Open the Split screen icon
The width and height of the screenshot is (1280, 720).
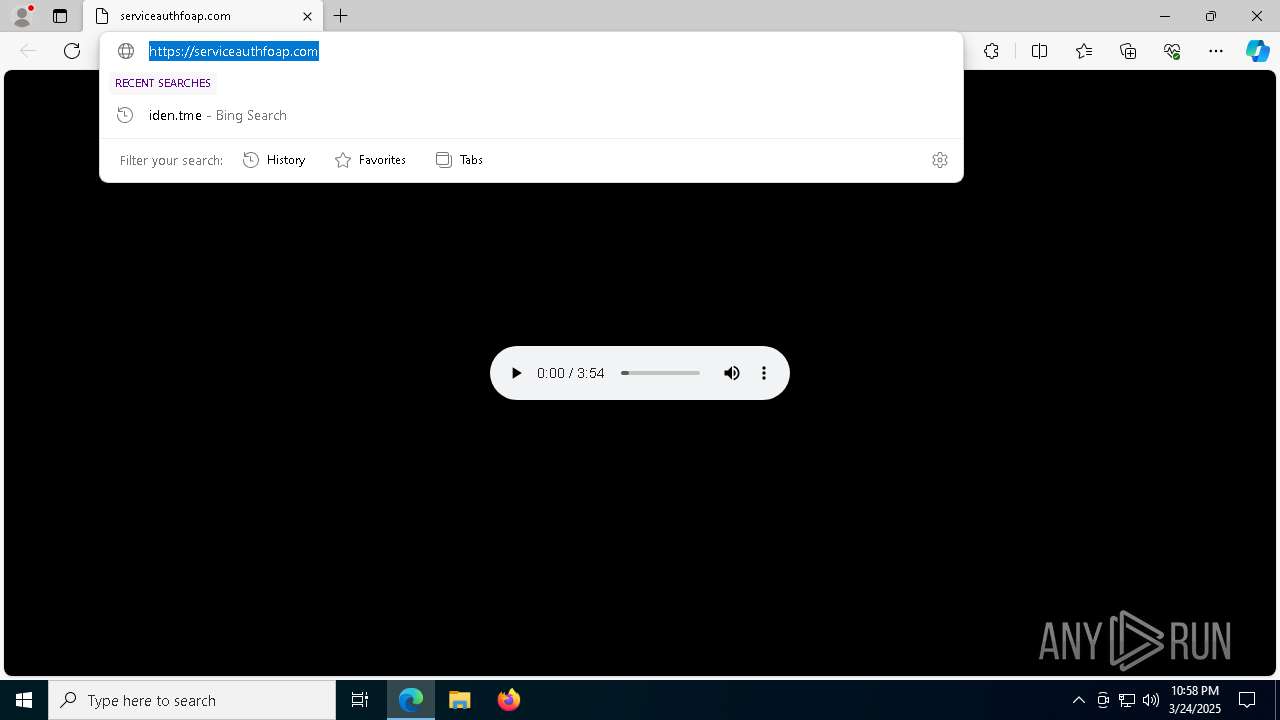point(1039,51)
